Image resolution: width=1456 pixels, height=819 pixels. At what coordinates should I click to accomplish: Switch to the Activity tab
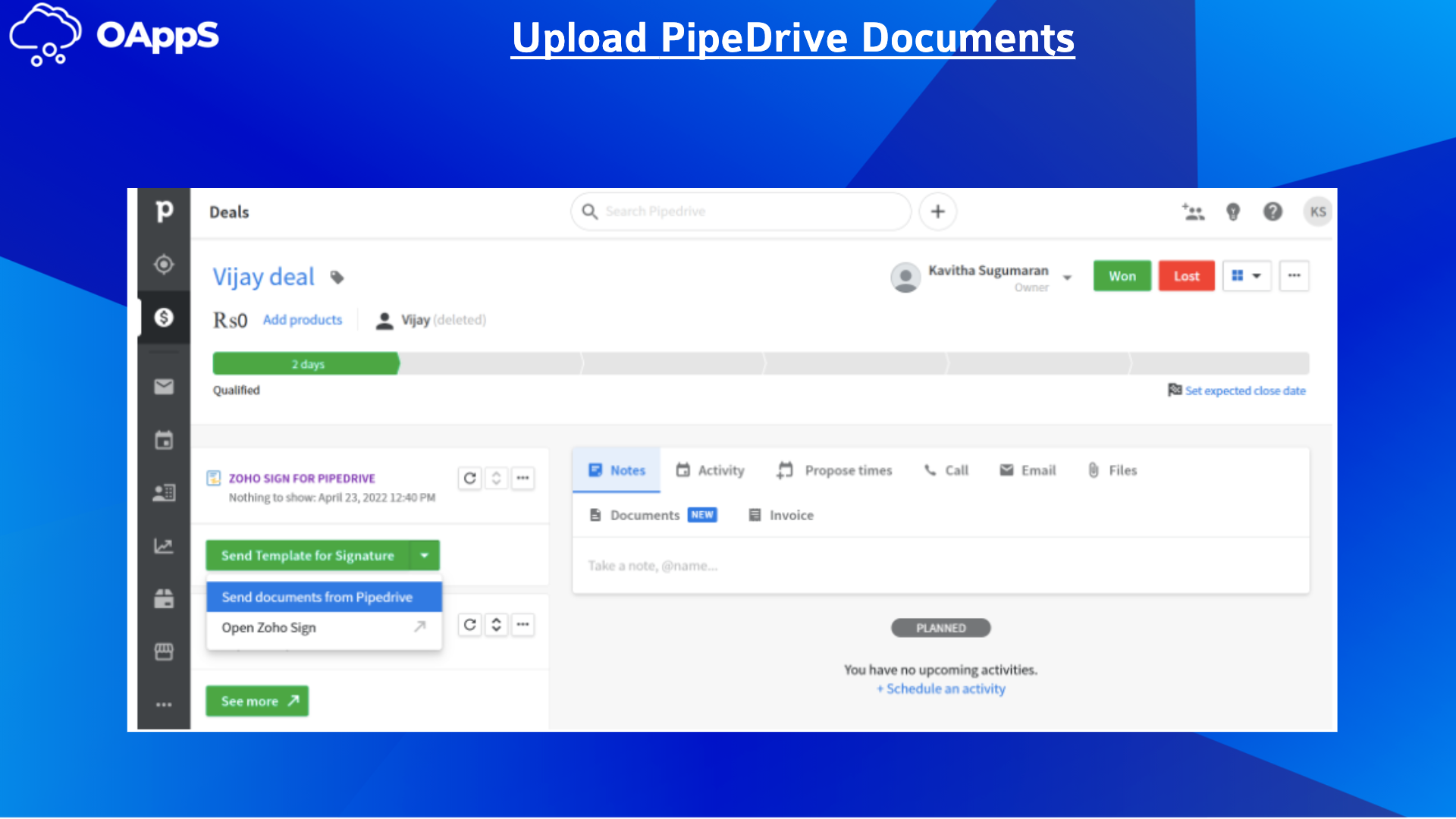point(710,470)
